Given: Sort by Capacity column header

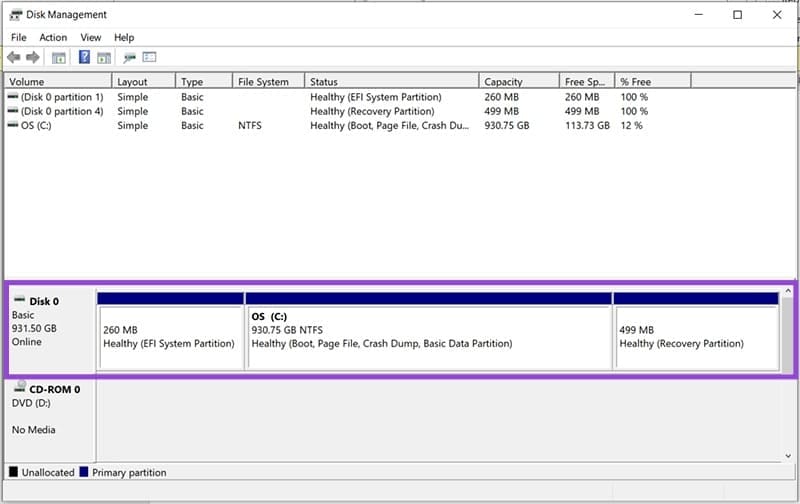Looking at the screenshot, I should [x=519, y=82].
